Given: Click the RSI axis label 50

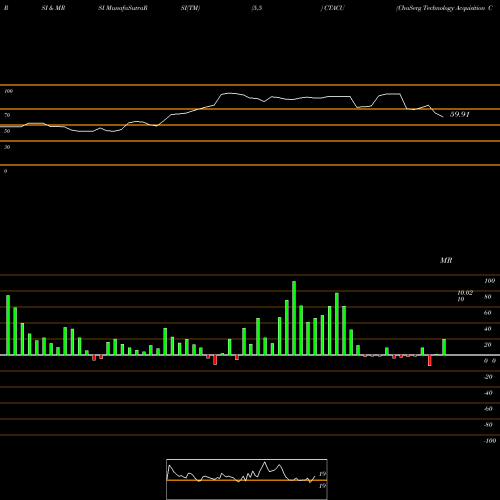Looking at the screenshot, I should point(7,131).
